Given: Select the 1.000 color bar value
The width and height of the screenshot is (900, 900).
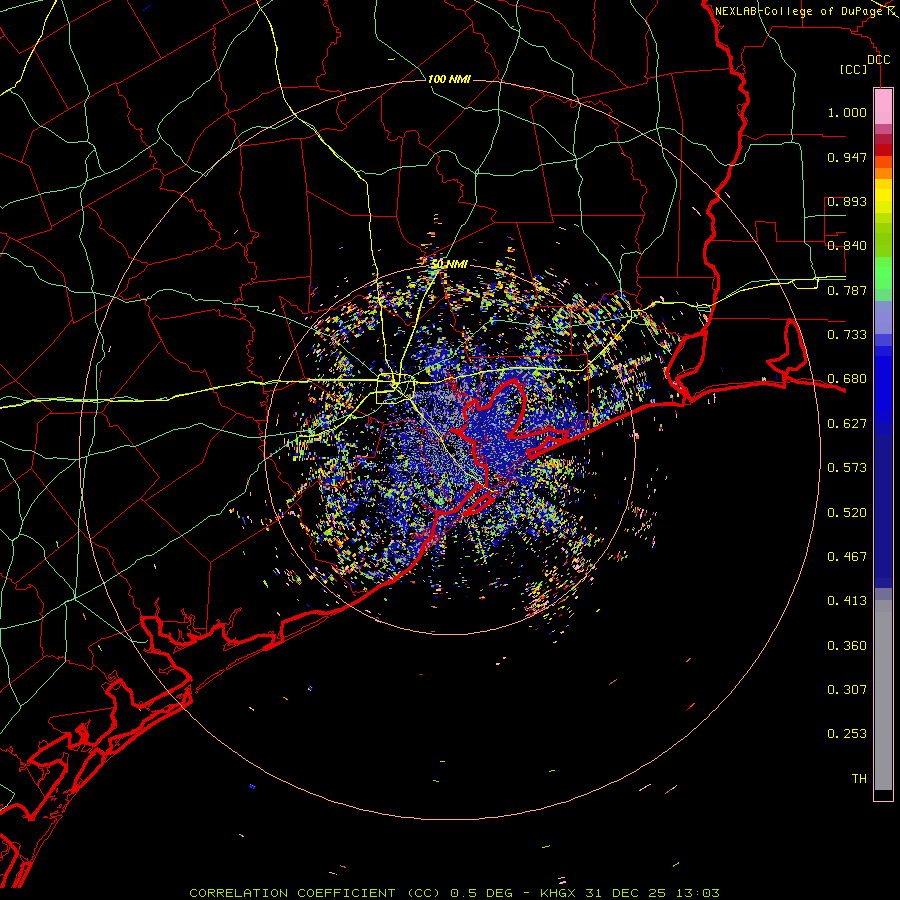Looking at the screenshot, I should (x=847, y=112).
